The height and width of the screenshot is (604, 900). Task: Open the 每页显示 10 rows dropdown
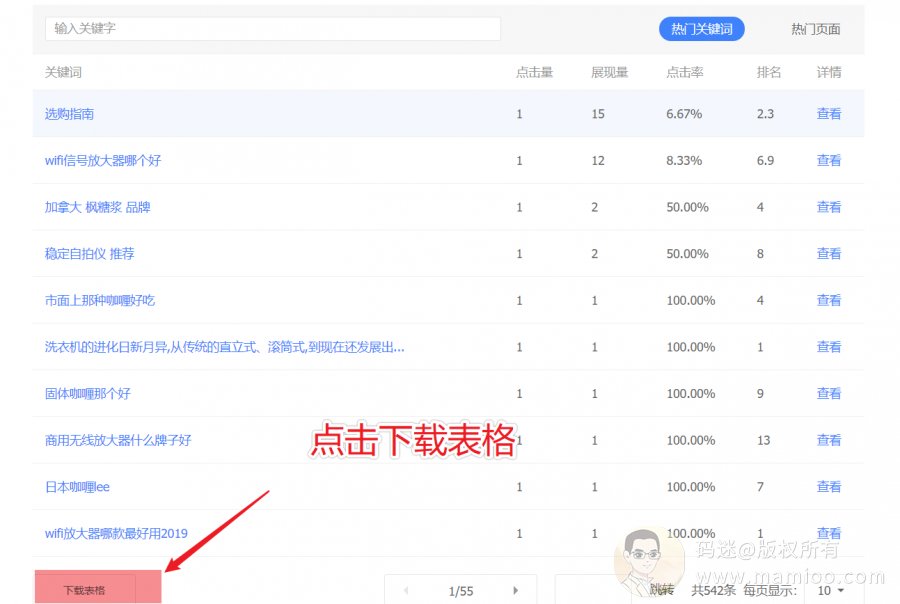[832, 590]
